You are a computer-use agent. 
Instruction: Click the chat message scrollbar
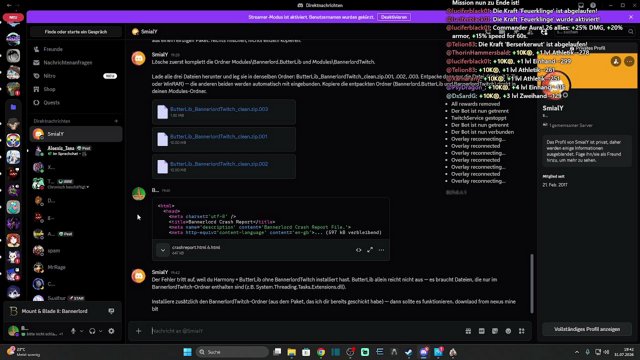point(531,284)
